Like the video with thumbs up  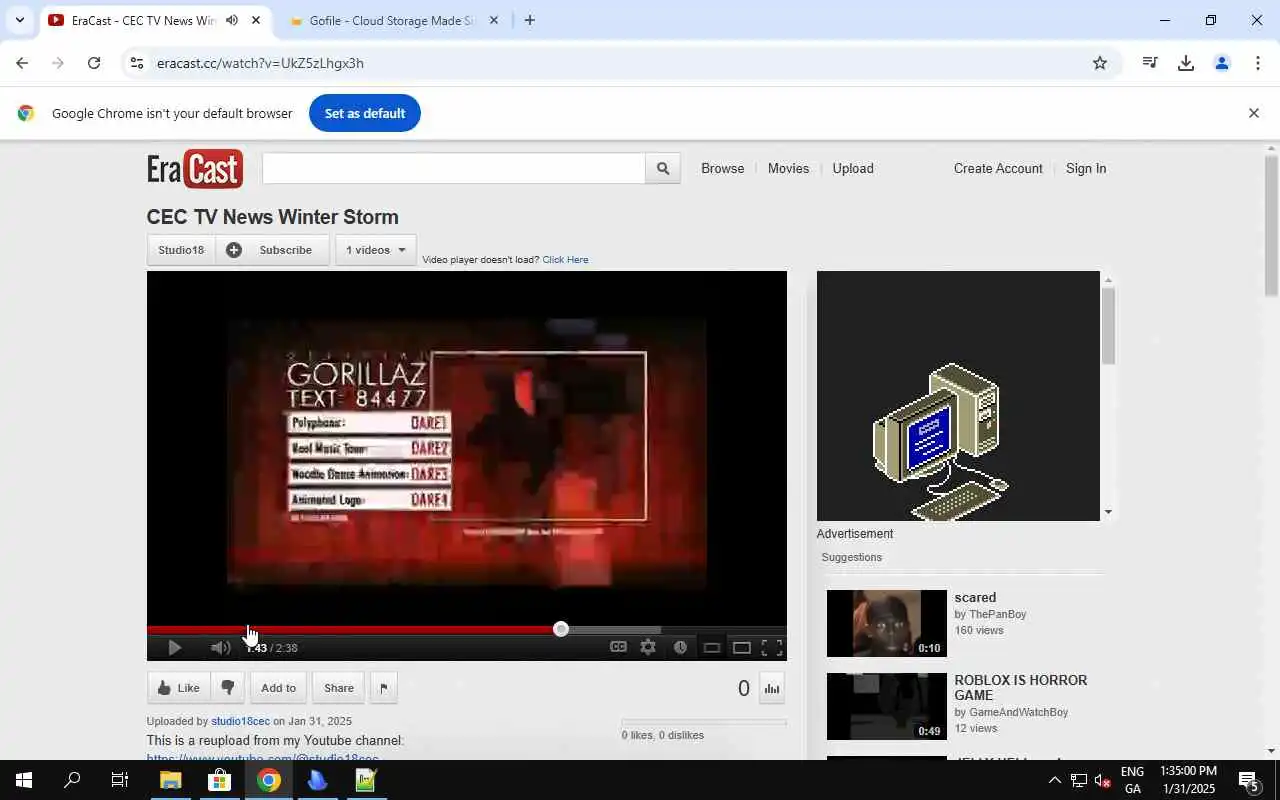(178, 688)
